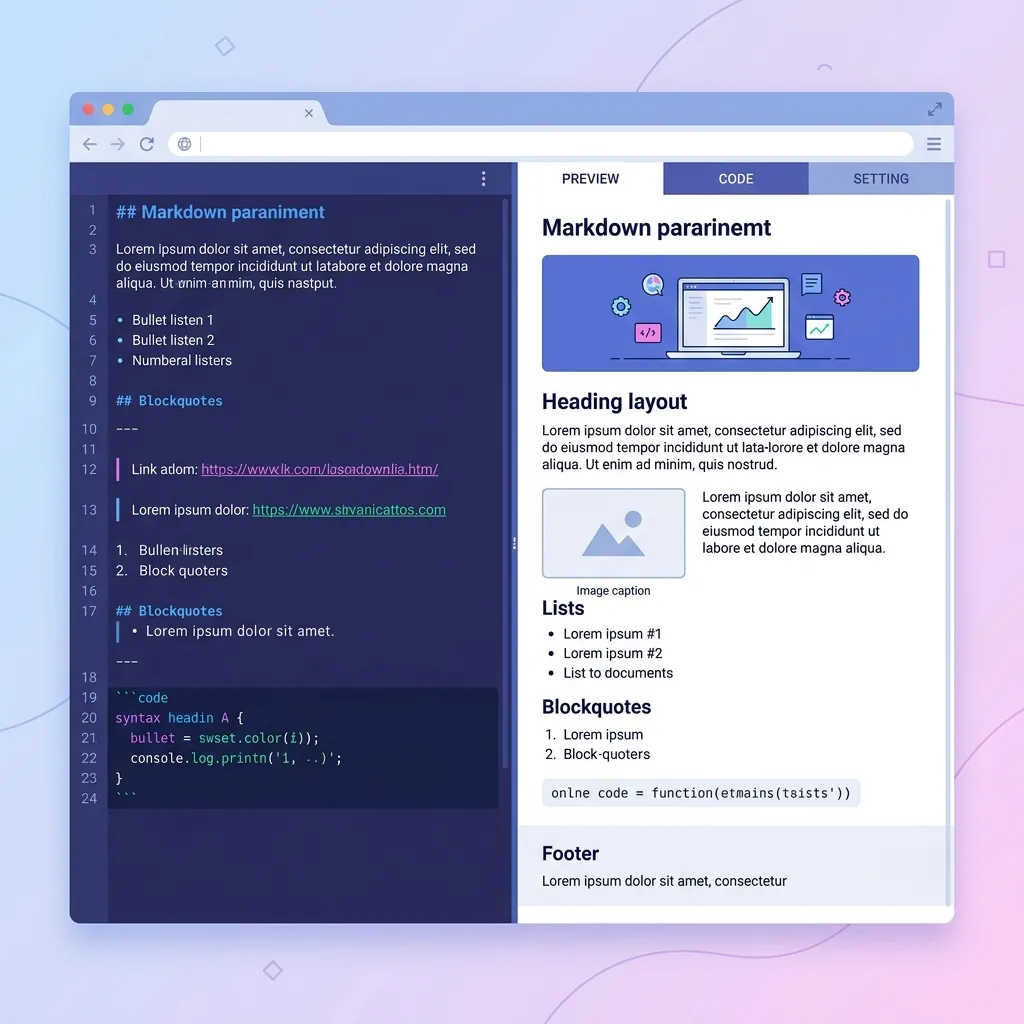Open the SETTING tab
This screenshot has height=1024, width=1024.
[881, 179]
